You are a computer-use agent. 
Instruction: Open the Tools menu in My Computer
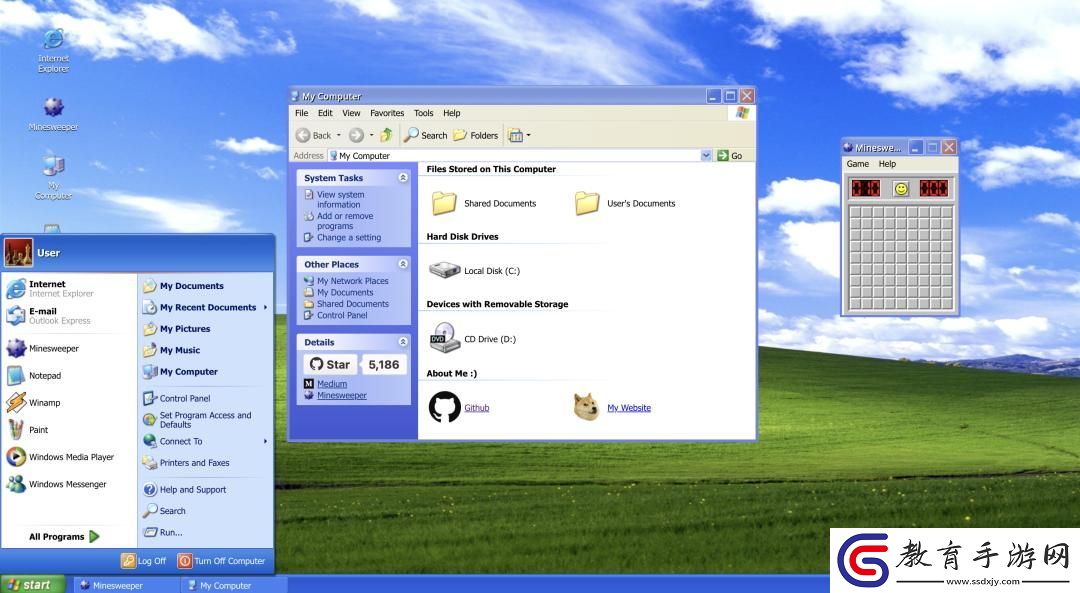(424, 113)
